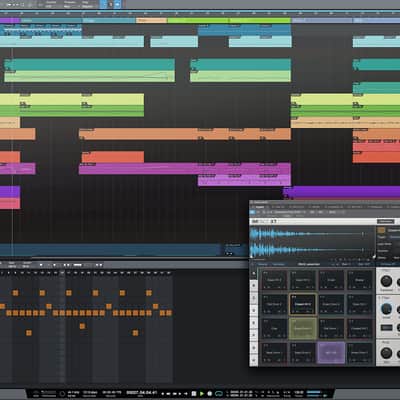The width and height of the screenshot is (400, 400).
Task: Click the Impact XT logo text
Action: coord(264,222)
